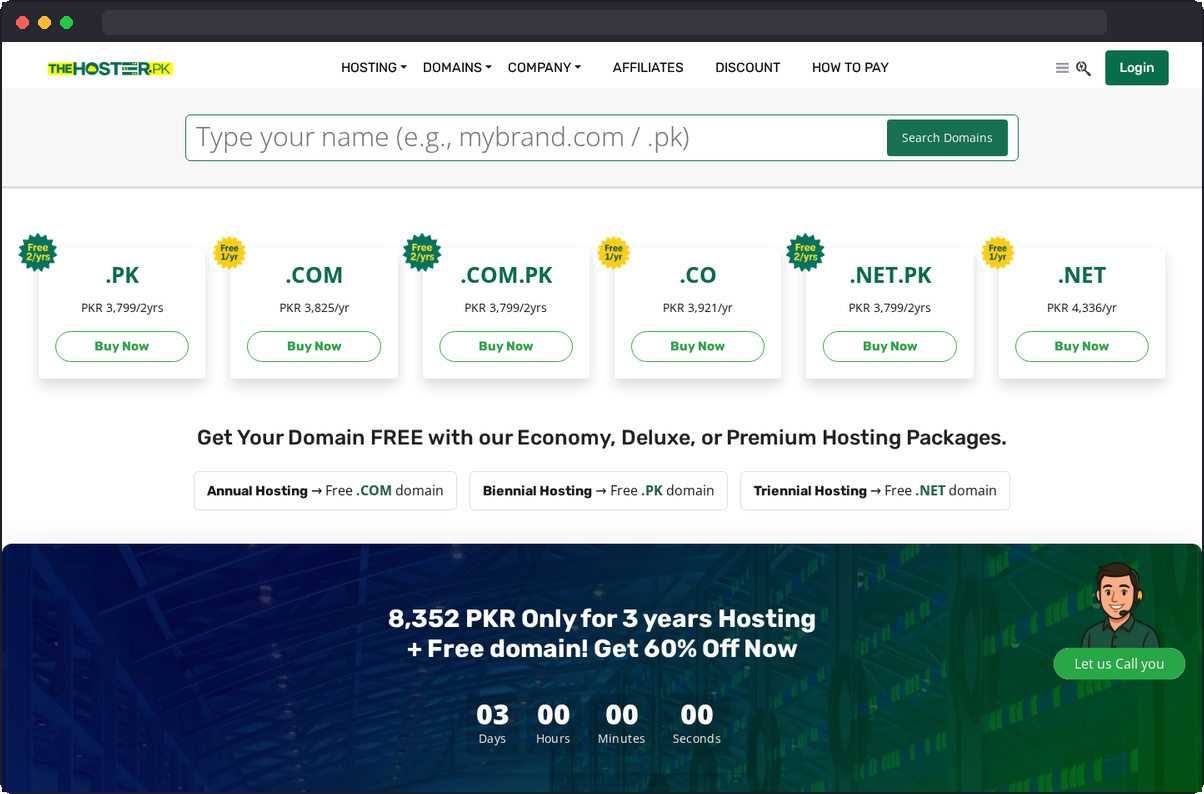
Task: Open the hamburger menu icon
Action: (x=1062, y=67)
